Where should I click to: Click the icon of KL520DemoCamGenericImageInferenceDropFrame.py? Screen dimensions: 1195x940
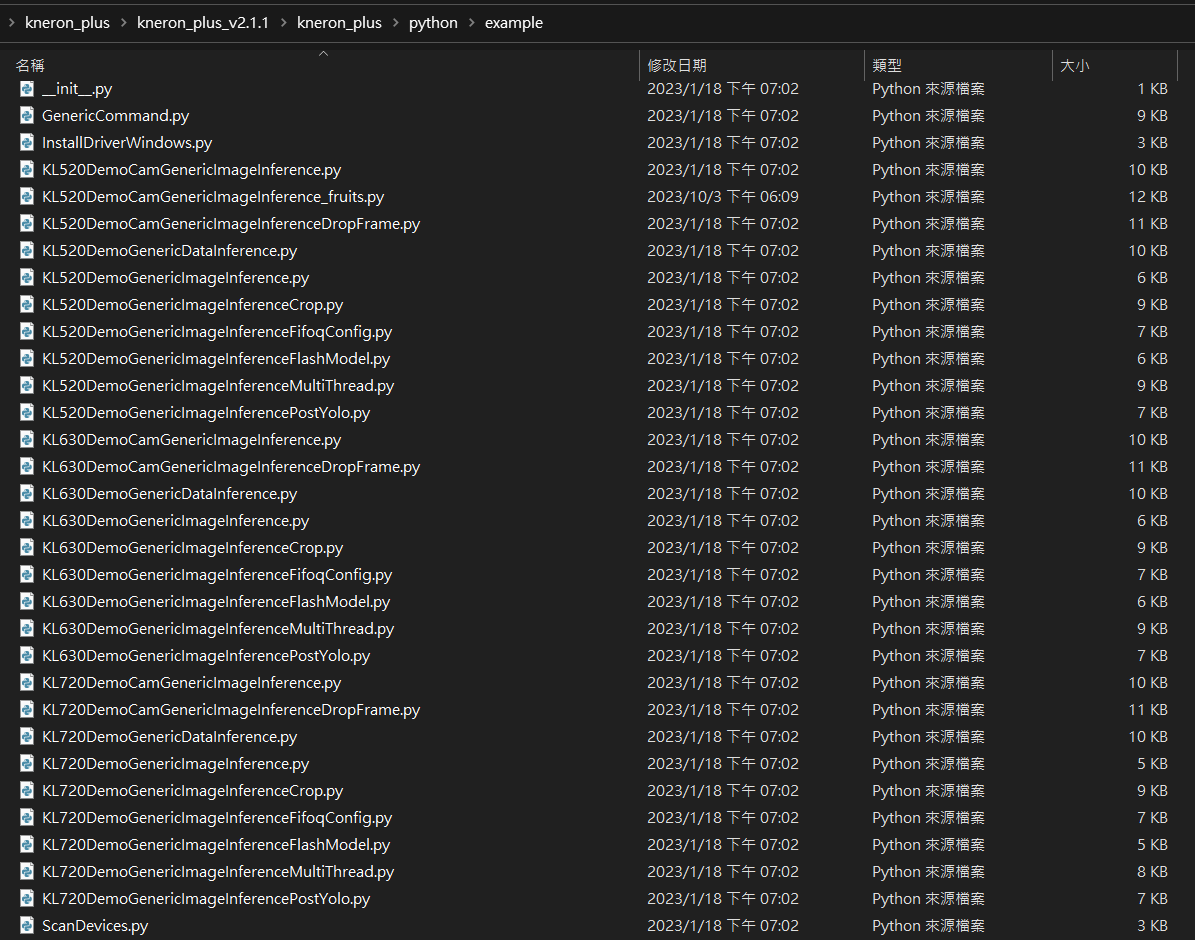[x=27, y=224]
